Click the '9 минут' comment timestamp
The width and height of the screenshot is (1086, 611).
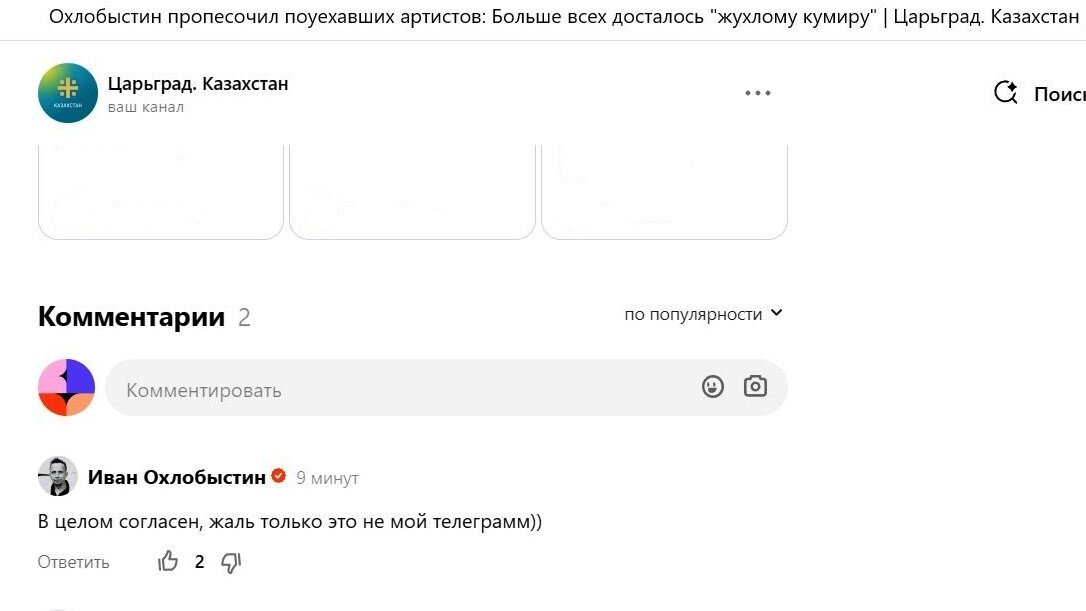pos(328,478)
